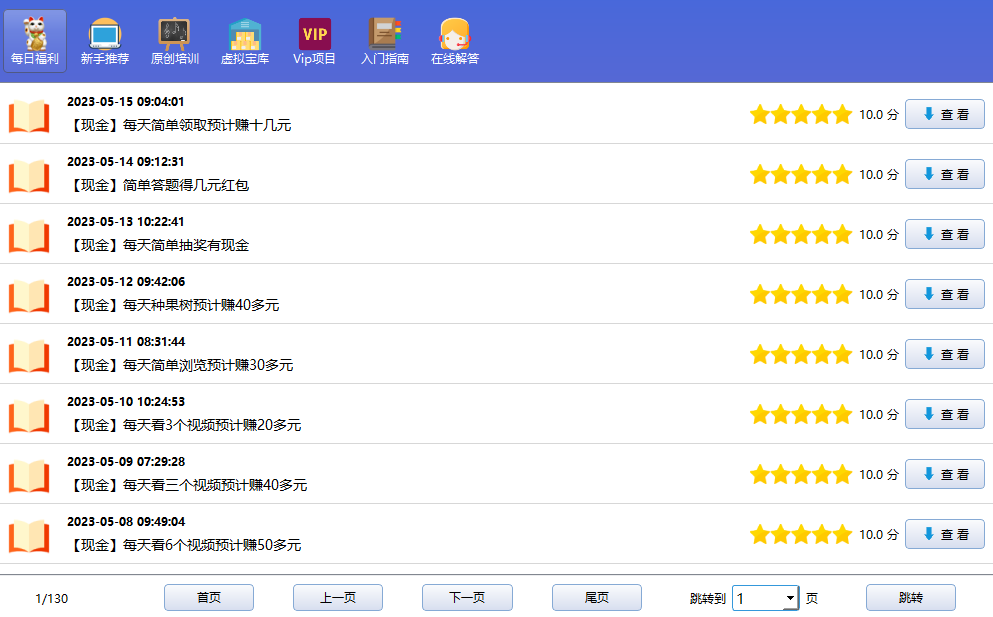The height and width of the screenshot is (617, 993).
Task: Click the timestamp 2023-05-11 08:31:44
Action: tap(126, 342)
